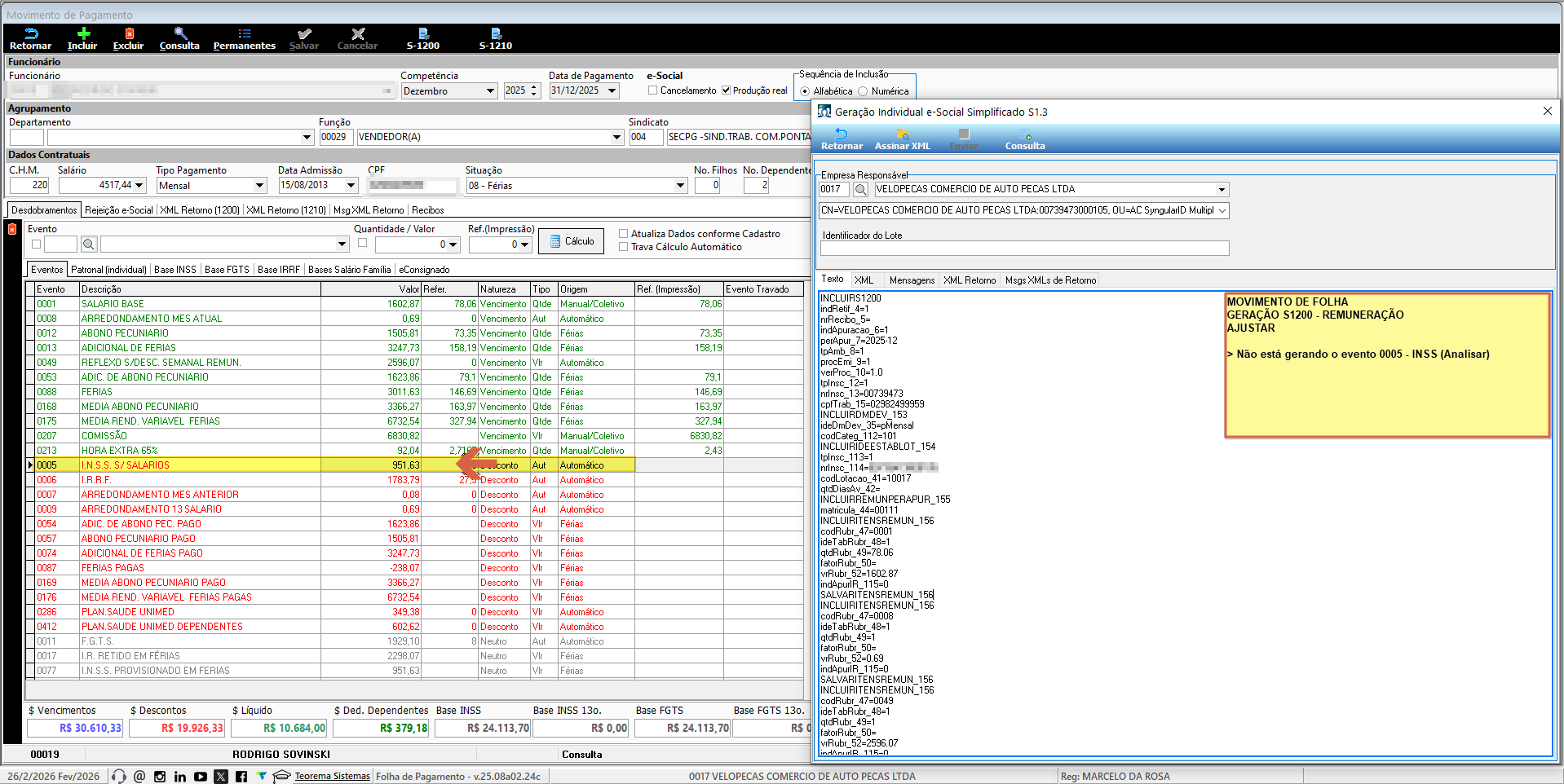Click the Empresa Responsável search magnifier
Screen dimensions: 1564x784
tap(860, 190)
